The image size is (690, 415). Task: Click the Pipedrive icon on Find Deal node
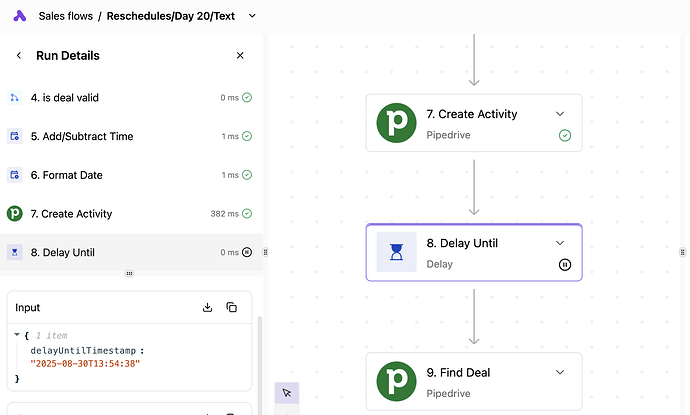396,381
